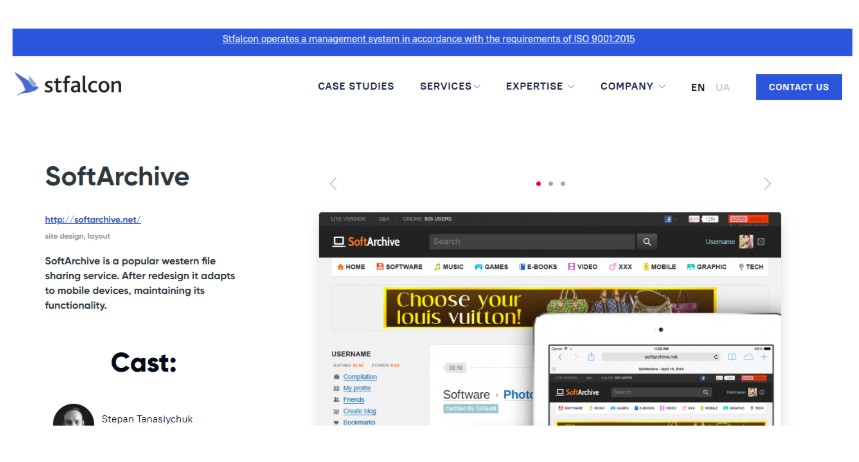859x462 pixels.
Task: Select EN language option
Action: pyautogui.click(x=698, y=87)
